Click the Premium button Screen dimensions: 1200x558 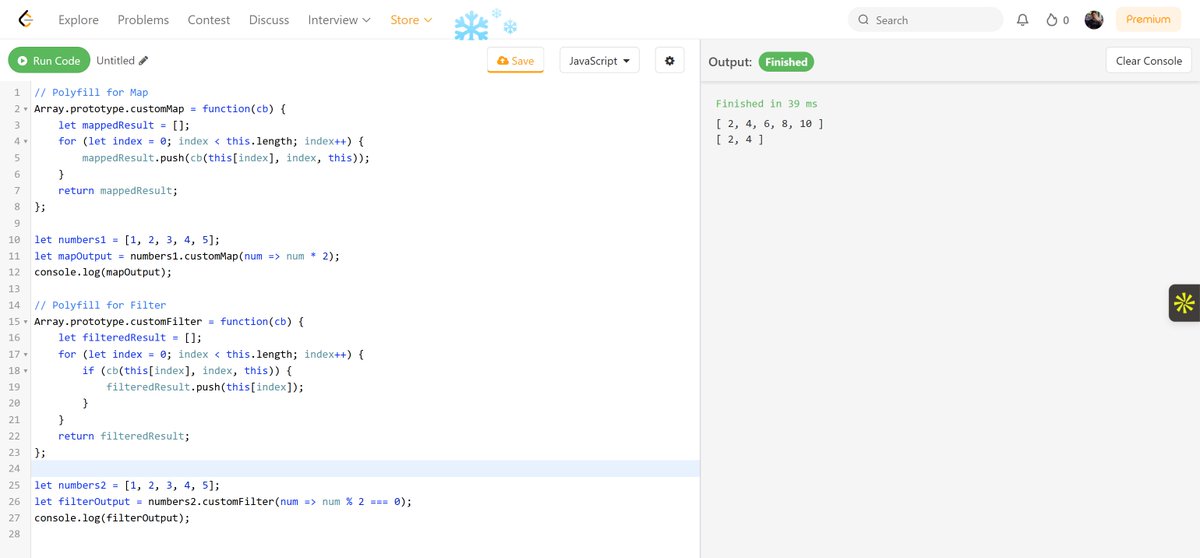point(1147,20)
